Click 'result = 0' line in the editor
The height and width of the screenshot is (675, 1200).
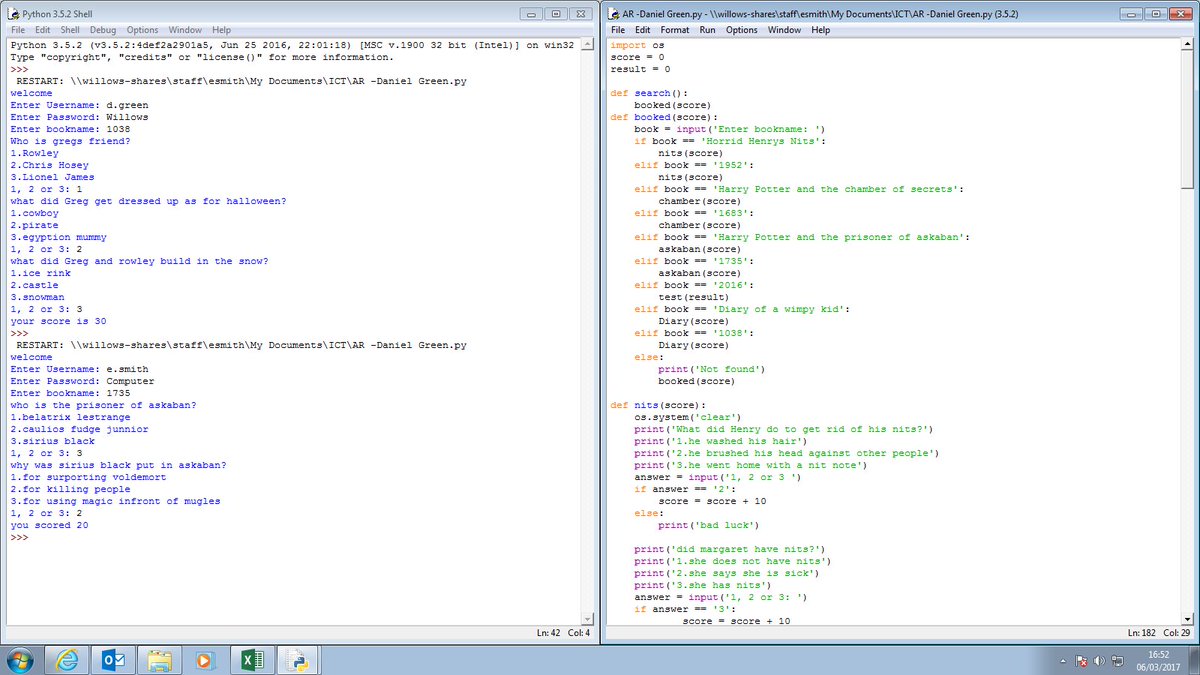point(640,69)
